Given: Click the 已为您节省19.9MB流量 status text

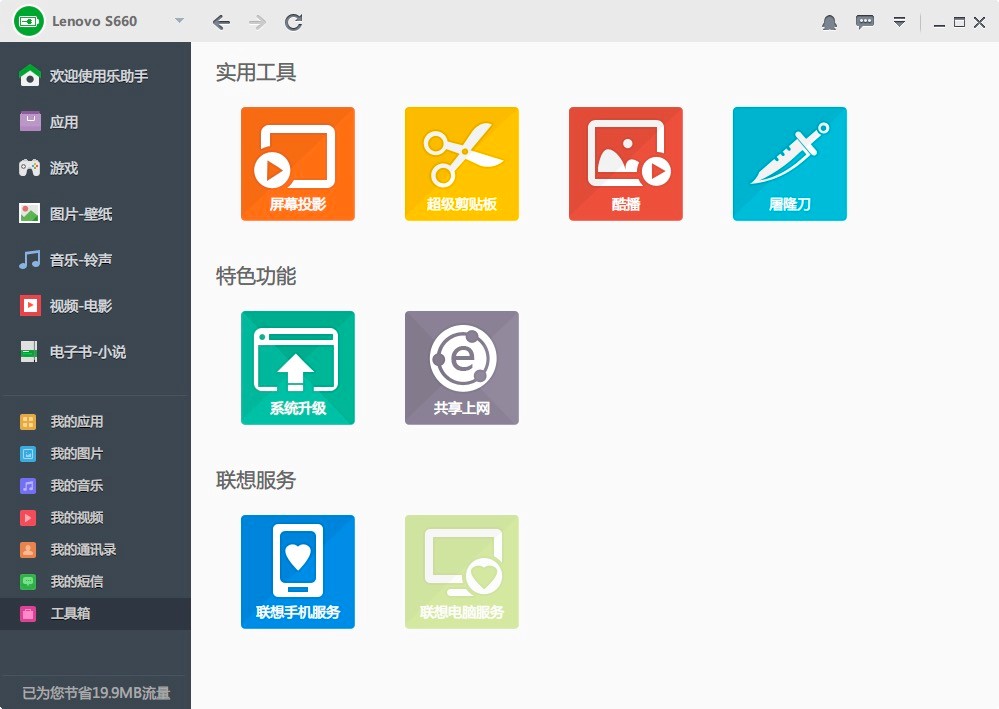Looking at the screenshot, I should (96, 692).
